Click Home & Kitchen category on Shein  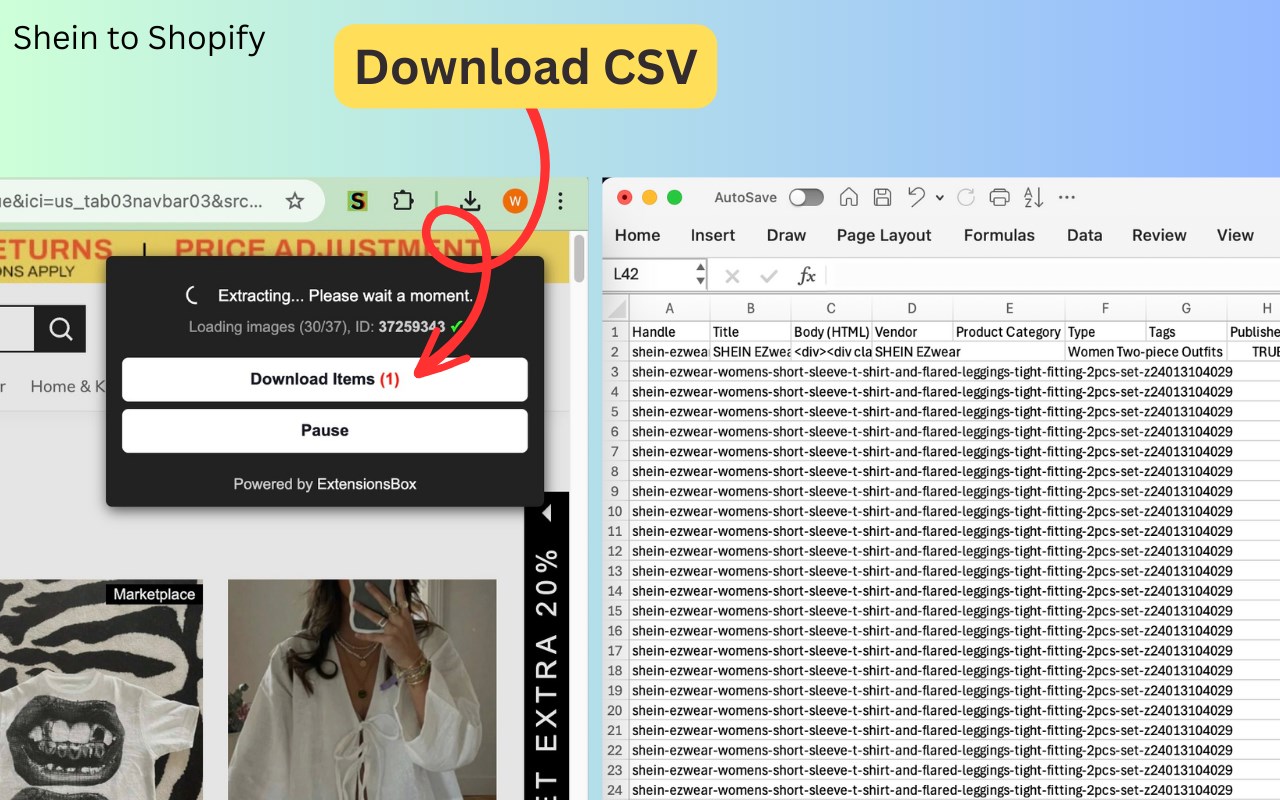pyautogui.click(x=68, y=386)
